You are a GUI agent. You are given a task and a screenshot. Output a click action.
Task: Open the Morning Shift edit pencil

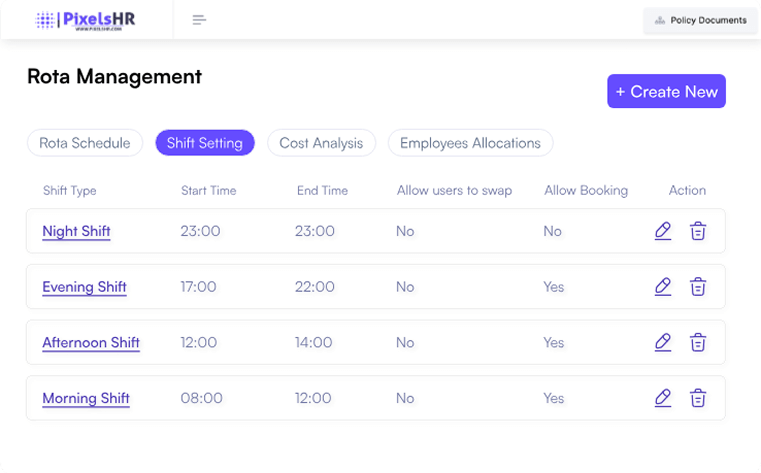point(662,398)
